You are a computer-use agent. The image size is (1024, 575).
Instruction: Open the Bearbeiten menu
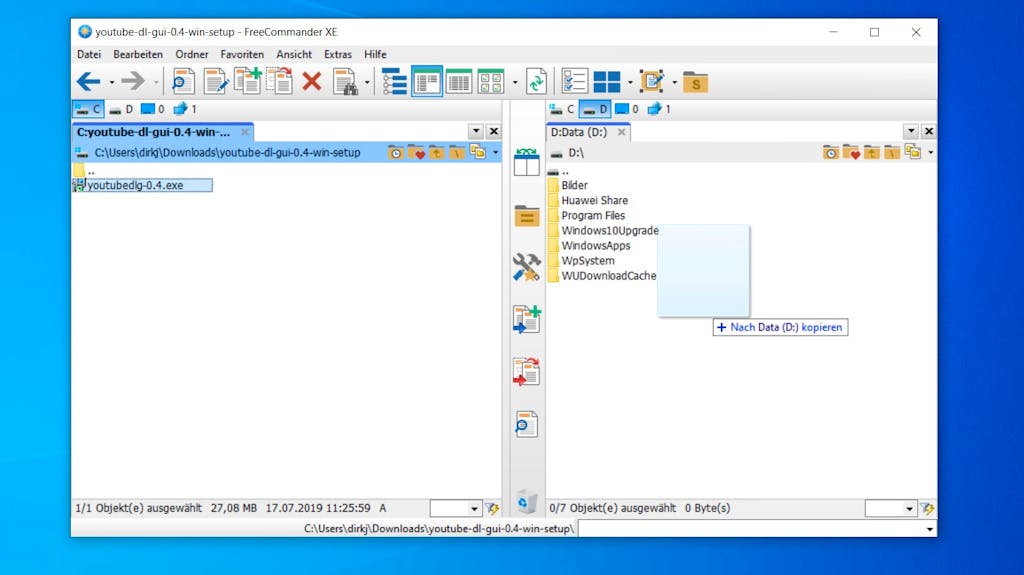[138, 54]
